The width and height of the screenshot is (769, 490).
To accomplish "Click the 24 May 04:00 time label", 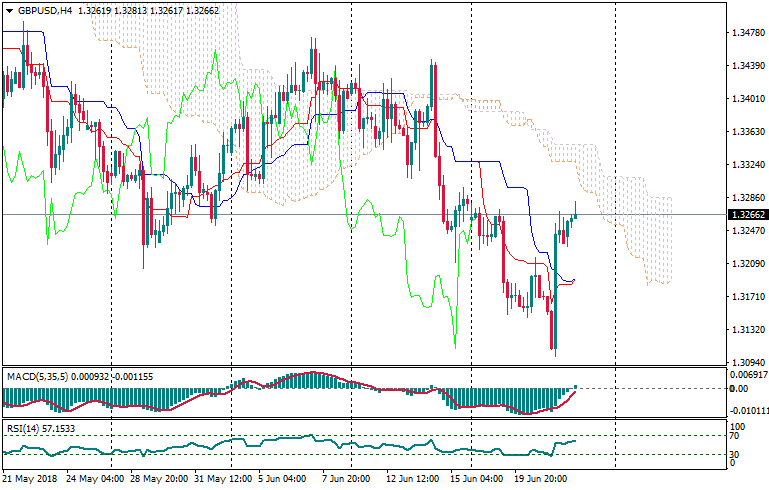I will (95, 480).
